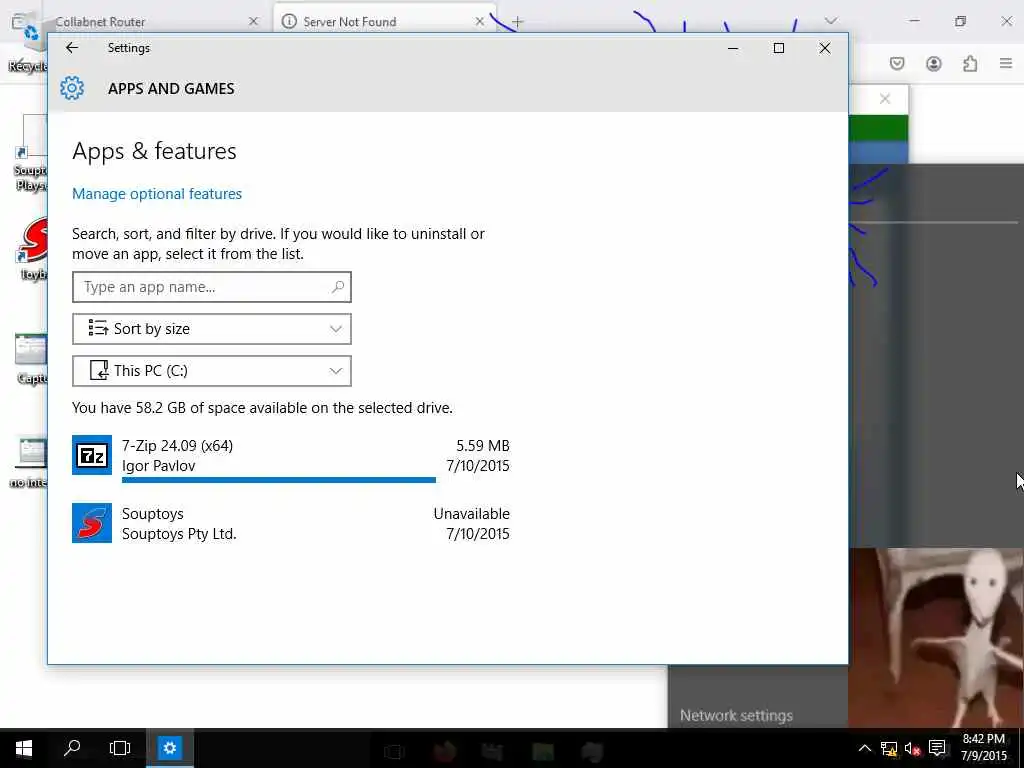The width and height of the screenshot is (1024, 768).
Task: Open the Action Center notifications icon
Action: coord(937,748)
